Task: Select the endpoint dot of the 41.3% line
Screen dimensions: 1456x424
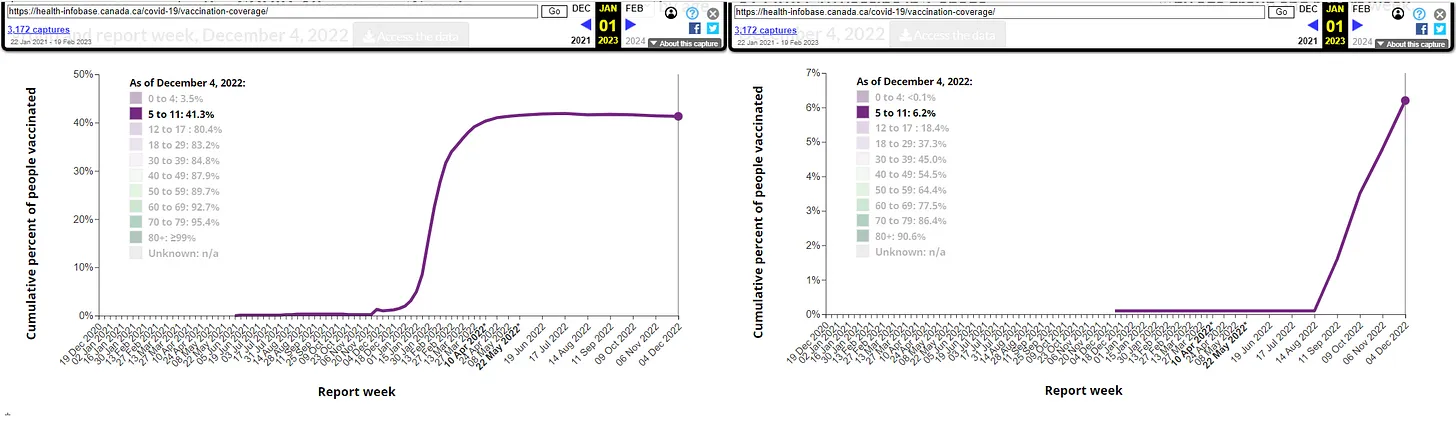Action: tap(678, 117)
